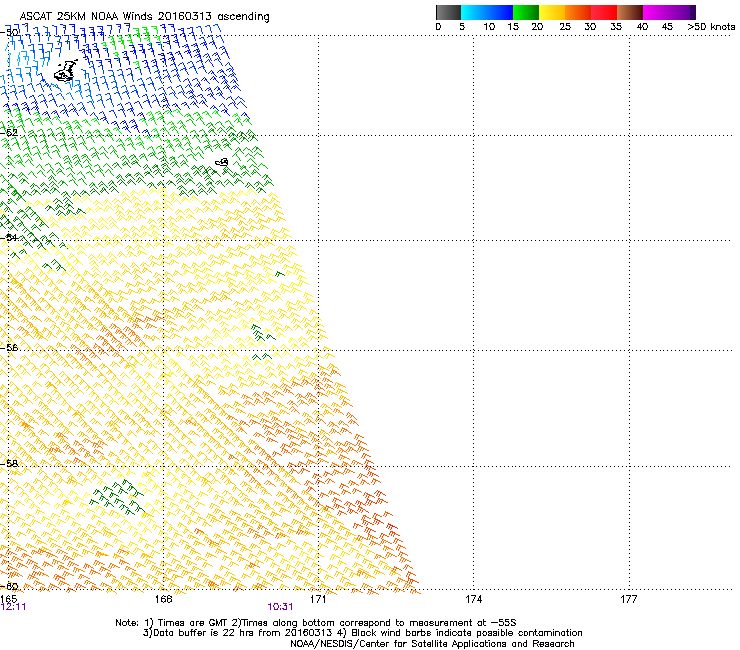Click the legend label '10'
Viewport: 740px width, 650px height.
pyautogui.click(x=489, y=27)
